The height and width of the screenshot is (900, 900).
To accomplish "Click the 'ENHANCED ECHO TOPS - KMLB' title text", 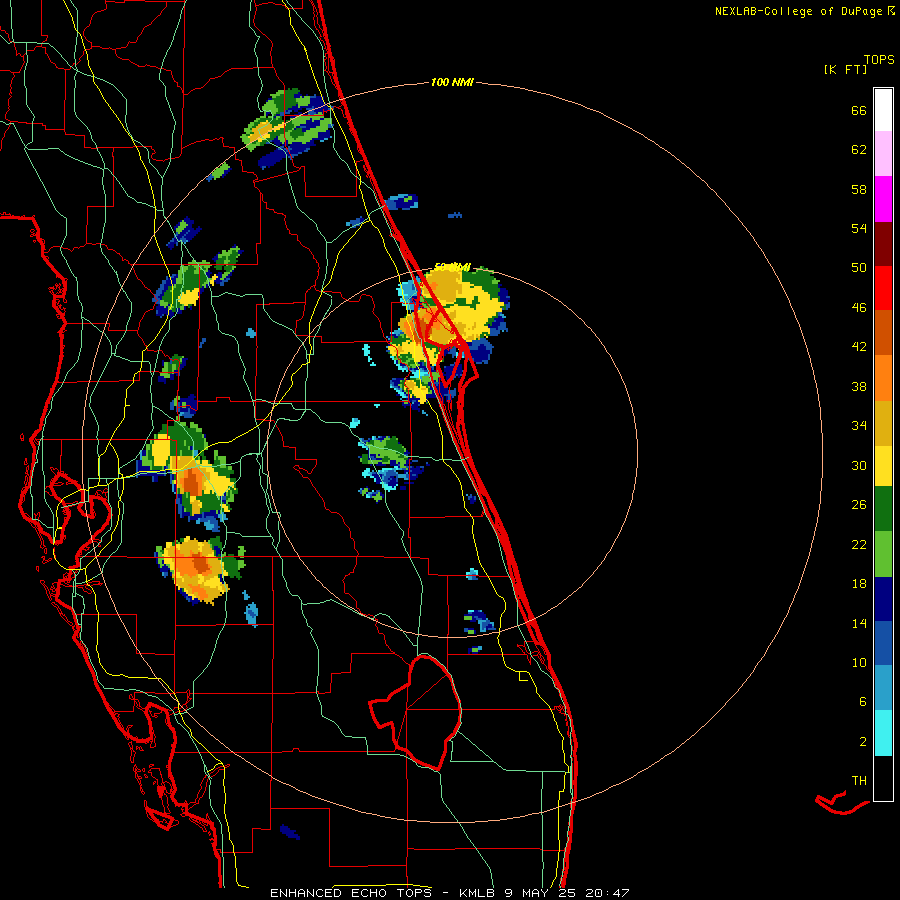I will [x=381, y=893].
